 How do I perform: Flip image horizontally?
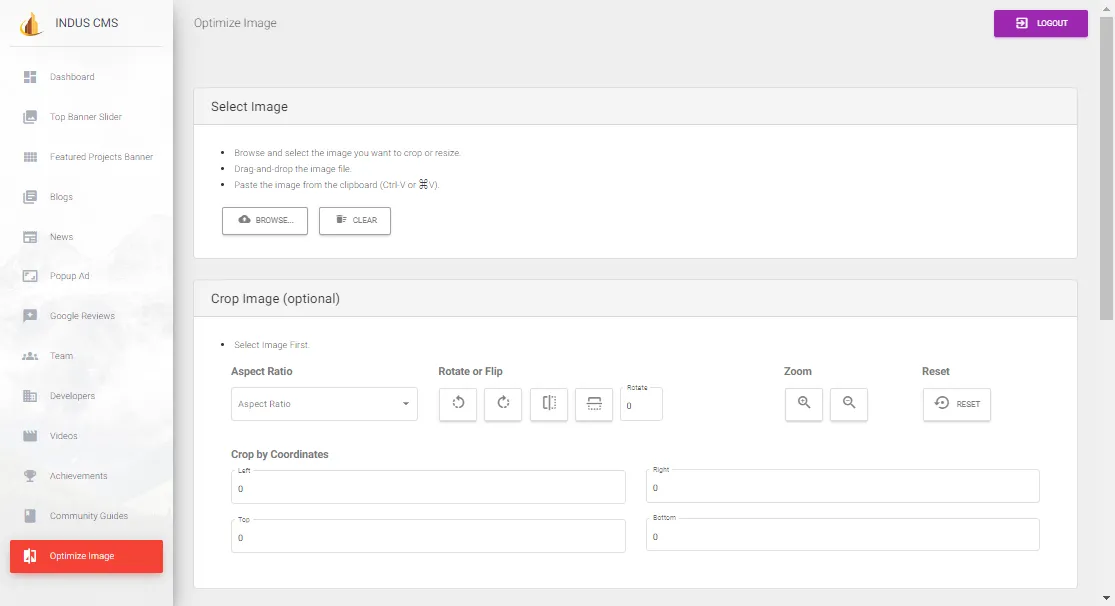tap(549, 403)
